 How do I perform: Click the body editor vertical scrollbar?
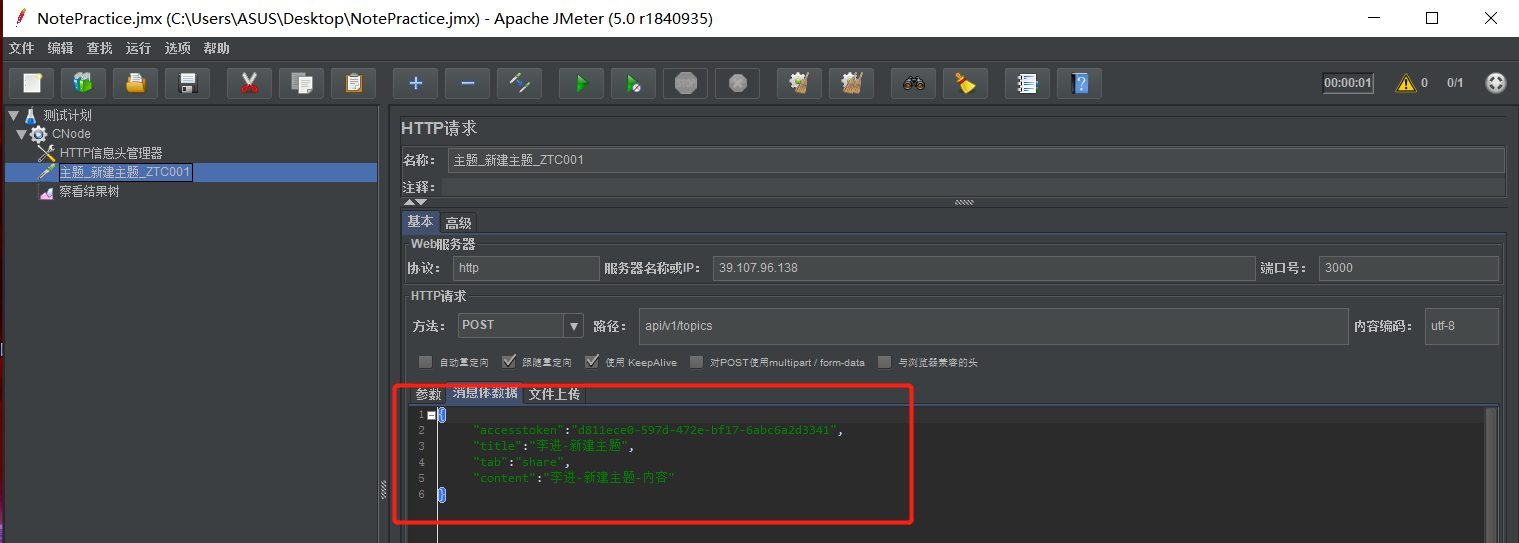[x=1490, y=475]
